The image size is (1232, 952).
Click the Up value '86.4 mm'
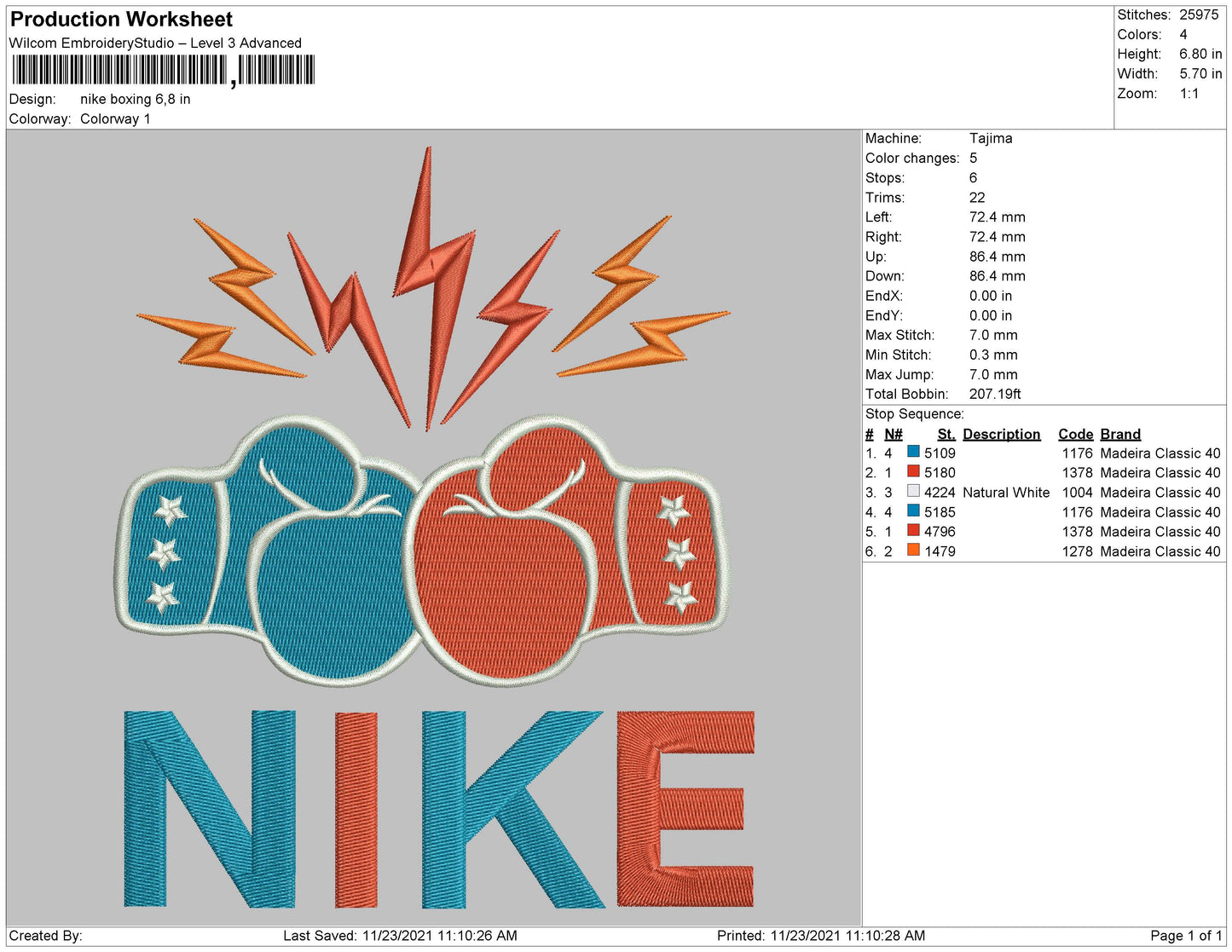click(x=997, y=257)
